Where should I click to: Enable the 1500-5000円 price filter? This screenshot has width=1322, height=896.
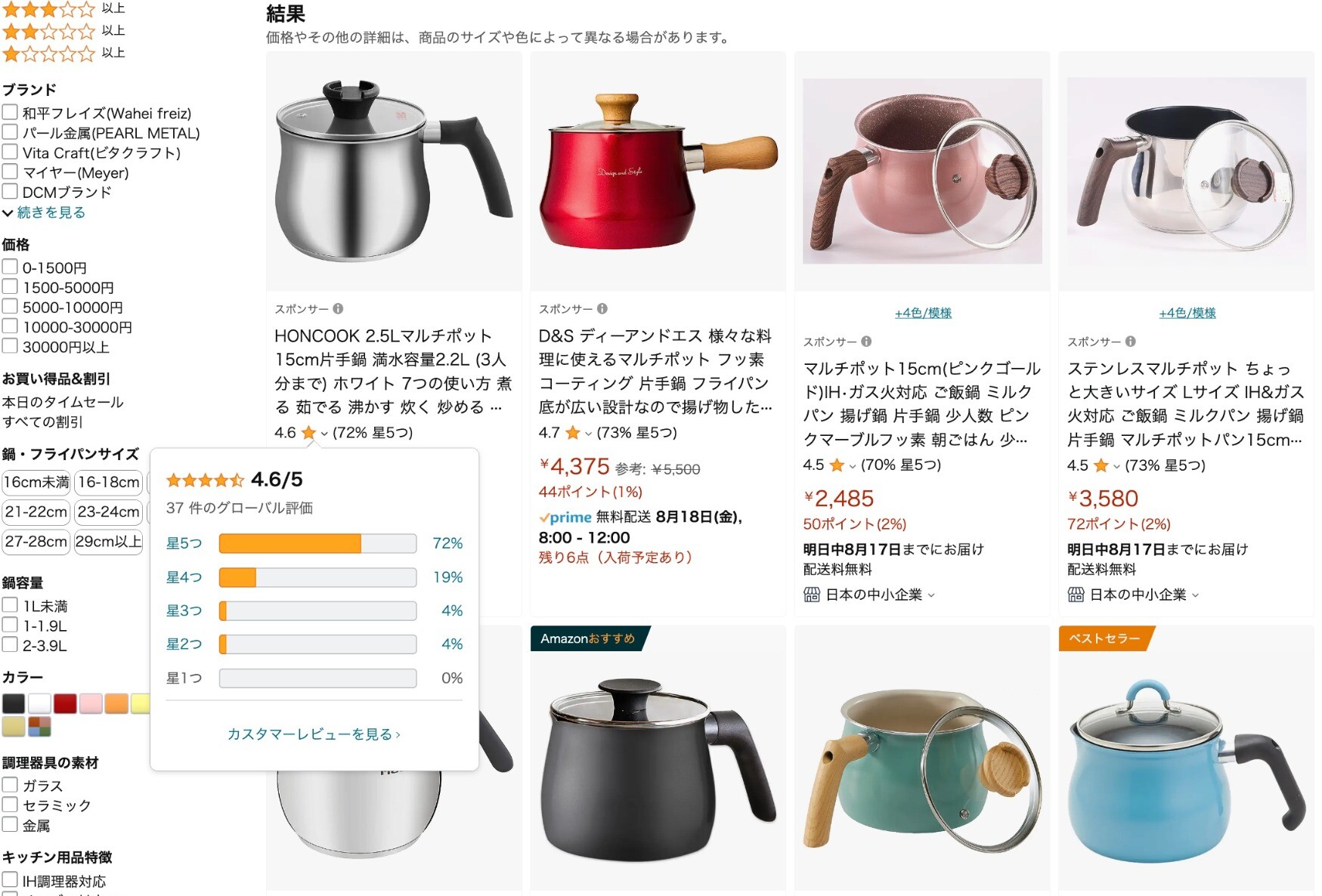pos(10,287)
